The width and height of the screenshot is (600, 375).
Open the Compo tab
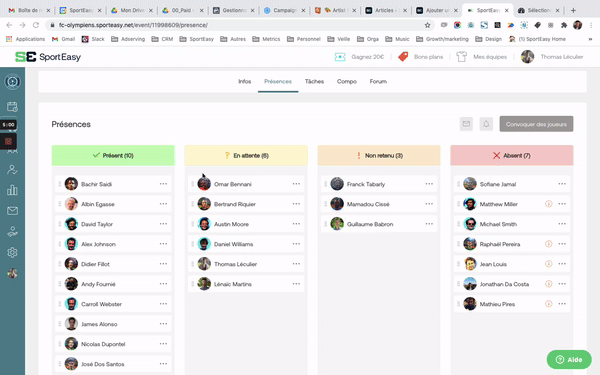point(347,82)
